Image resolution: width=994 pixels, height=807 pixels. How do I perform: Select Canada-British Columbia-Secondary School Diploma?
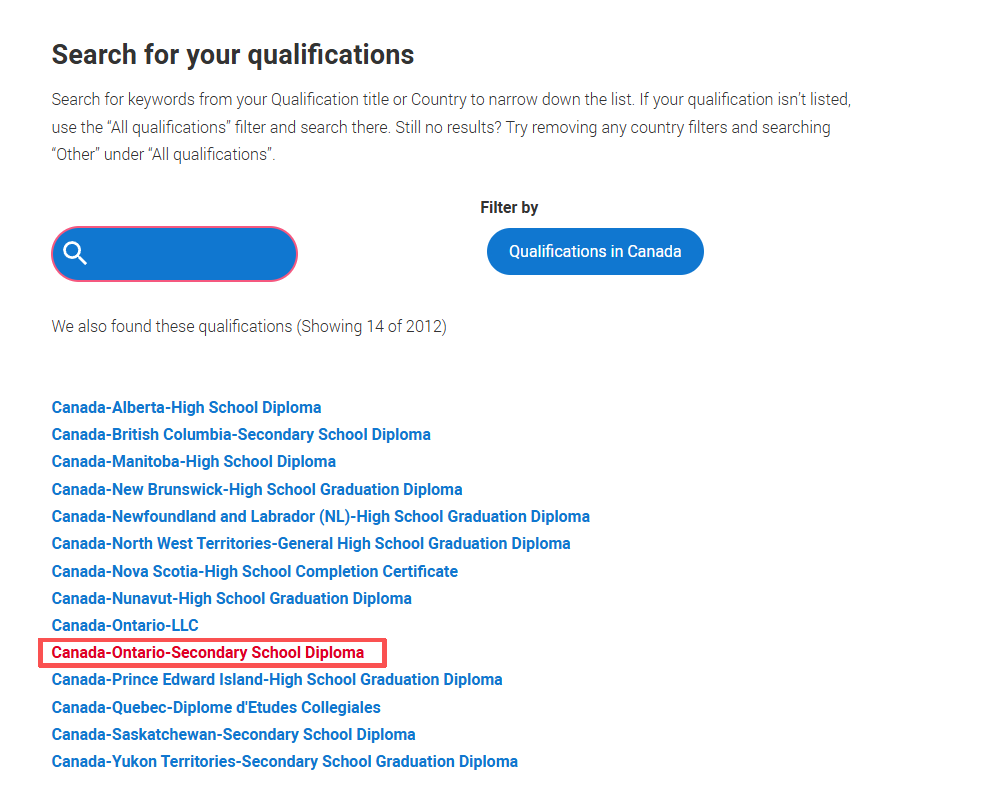[x=241, y=435]
